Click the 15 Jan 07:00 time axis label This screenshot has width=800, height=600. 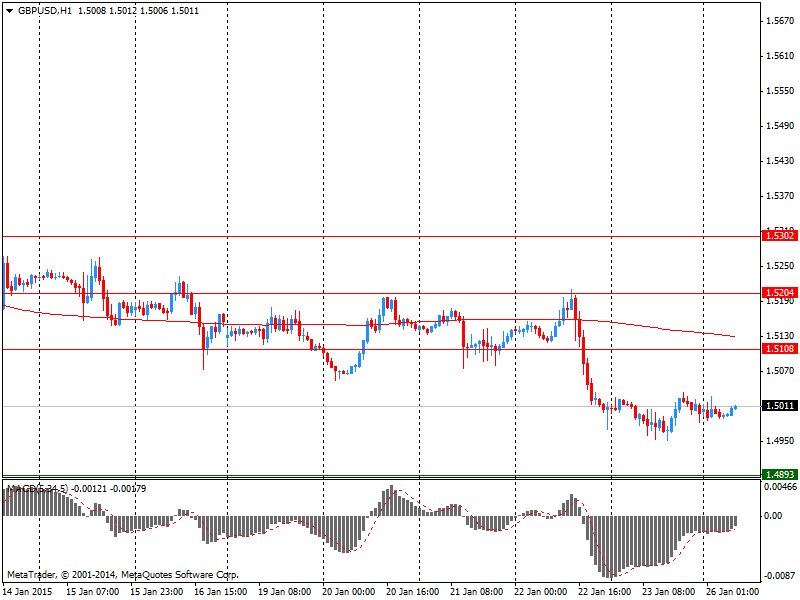coord(93,592)
